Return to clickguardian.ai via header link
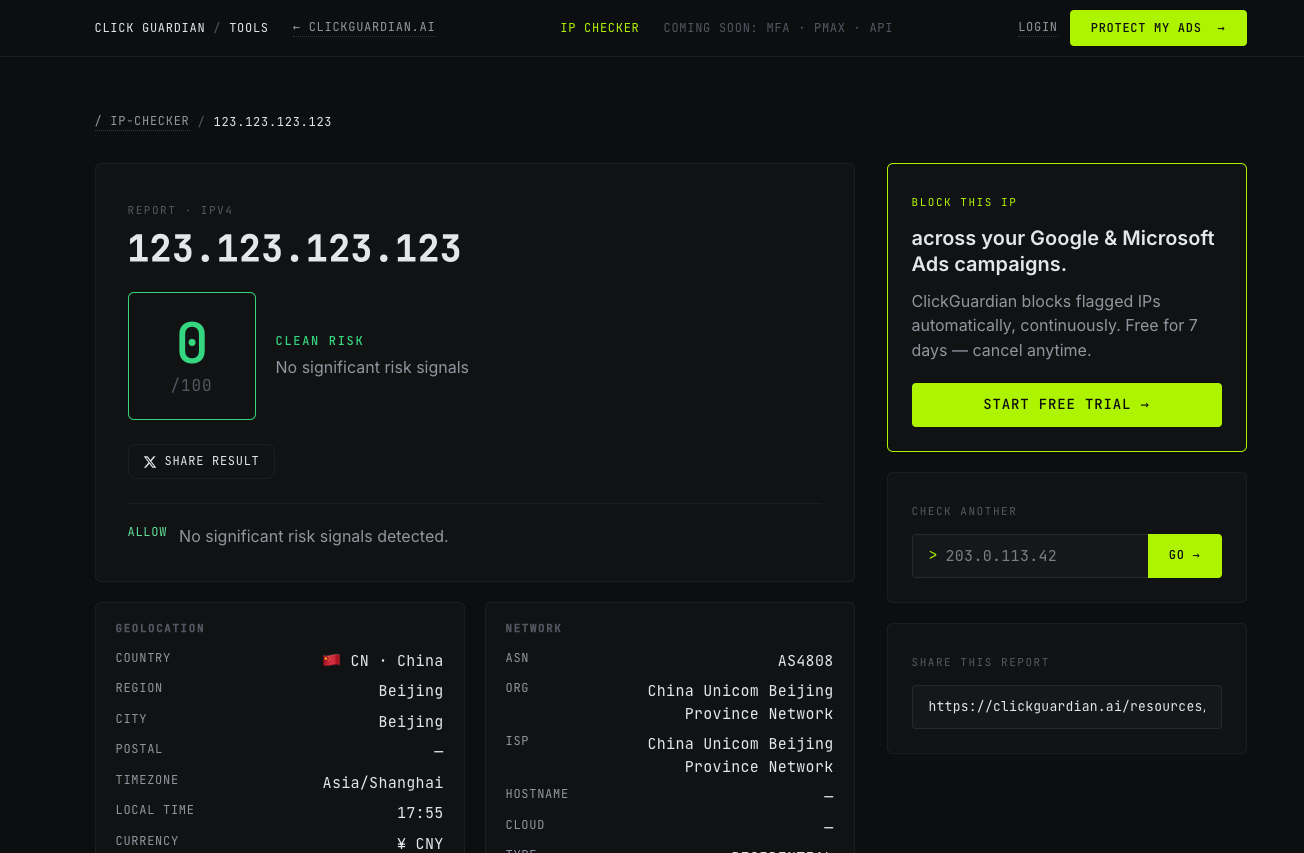 (x=364, y=28)
